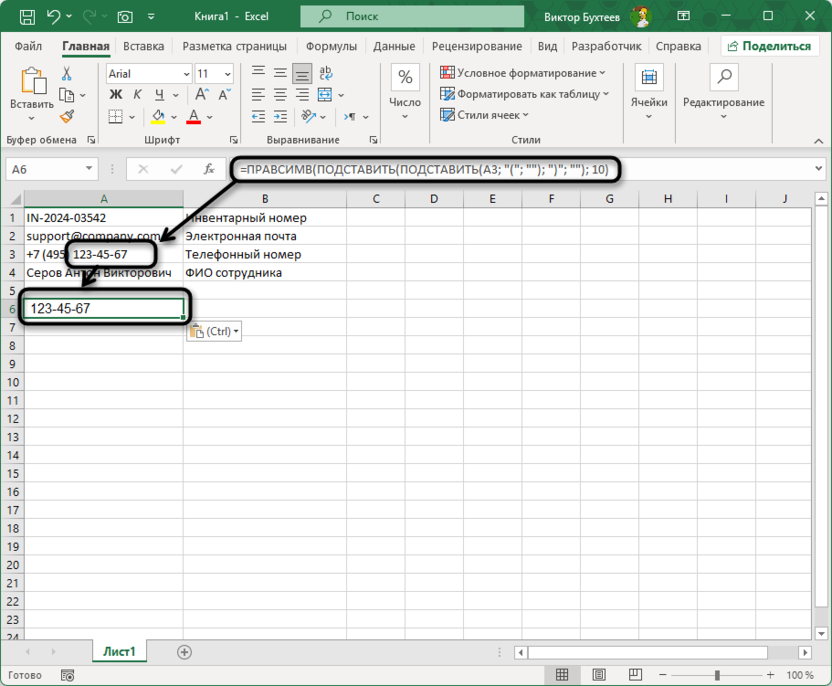
Task: Toggle underline Ч formatting
Action: 155,95
